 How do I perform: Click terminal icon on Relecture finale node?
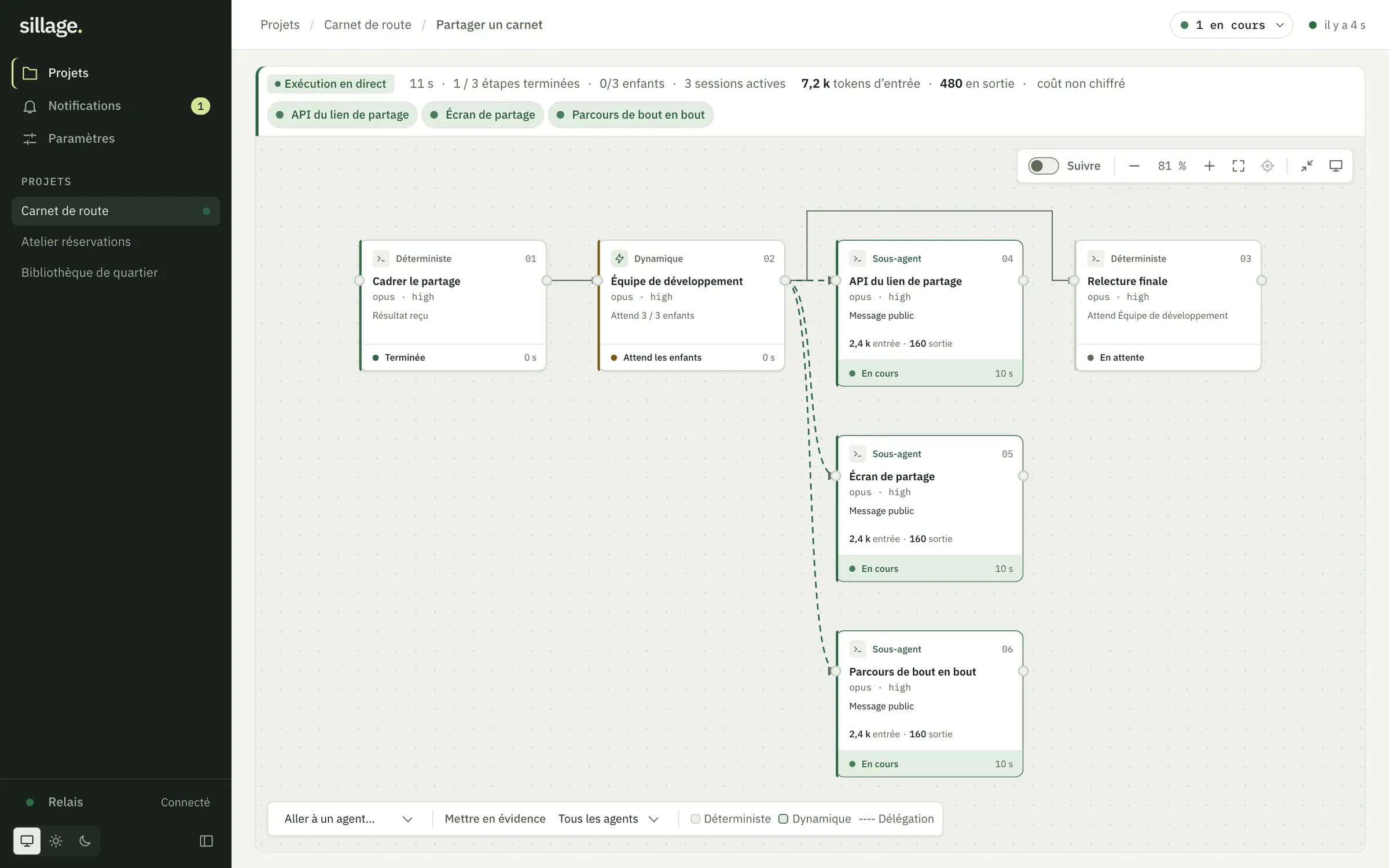[1096, 258]
